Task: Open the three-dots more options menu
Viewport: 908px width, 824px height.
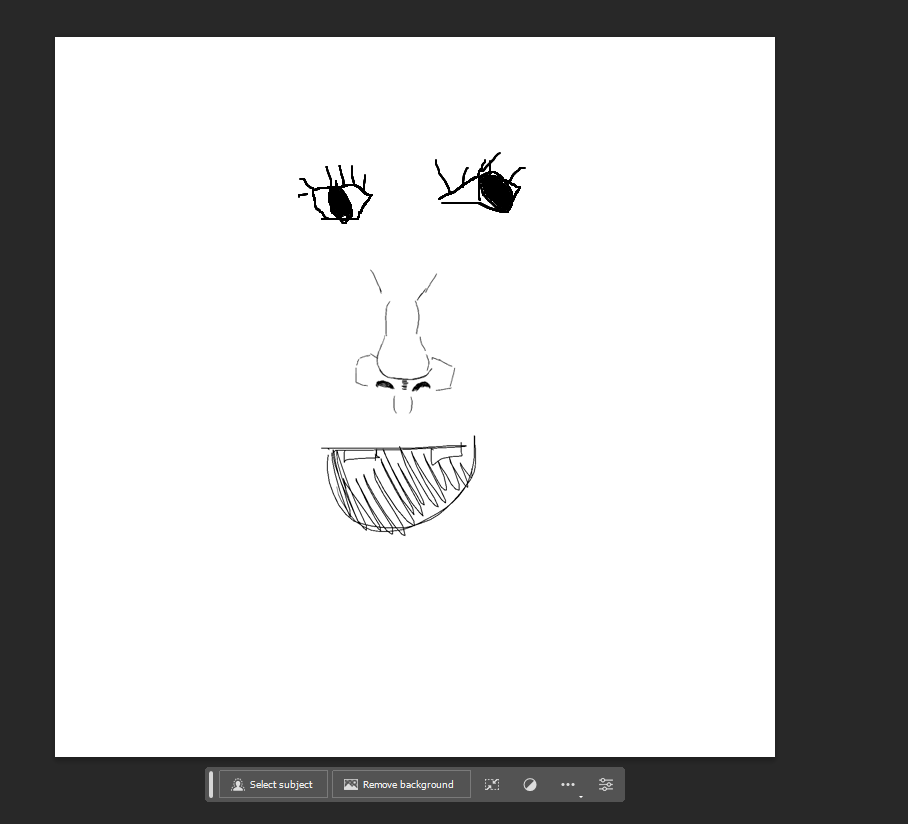Action: (568, 785)
